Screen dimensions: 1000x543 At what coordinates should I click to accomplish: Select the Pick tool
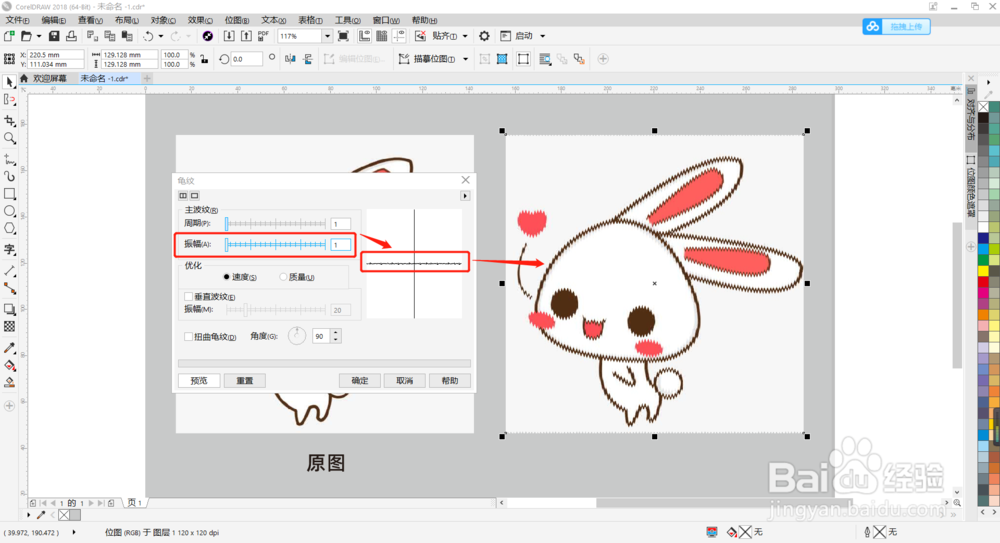(x=10, y=82)
